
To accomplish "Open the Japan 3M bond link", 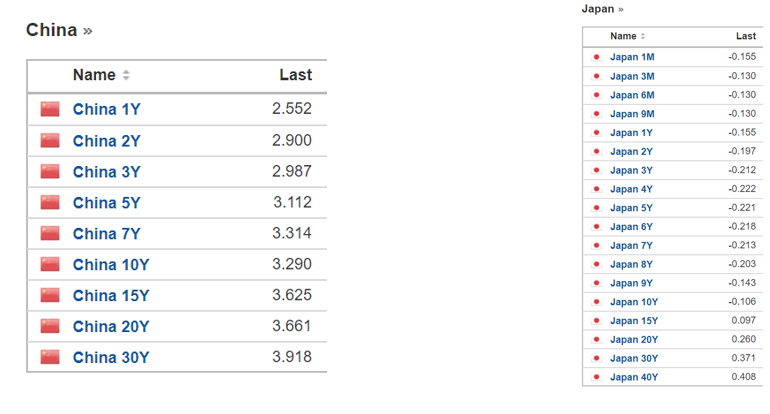I will [632, 76].
